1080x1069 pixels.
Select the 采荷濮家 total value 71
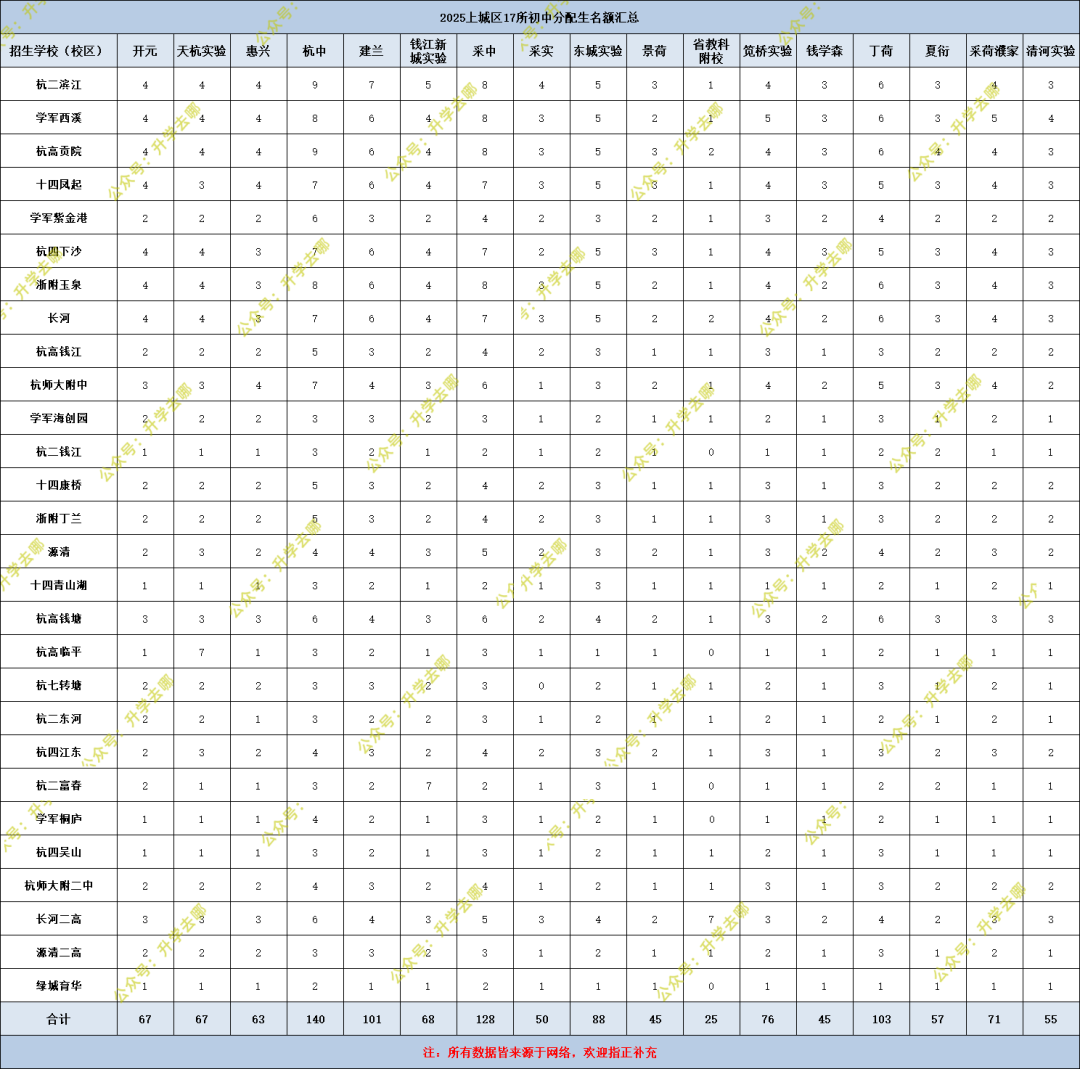coord(994,1019)
